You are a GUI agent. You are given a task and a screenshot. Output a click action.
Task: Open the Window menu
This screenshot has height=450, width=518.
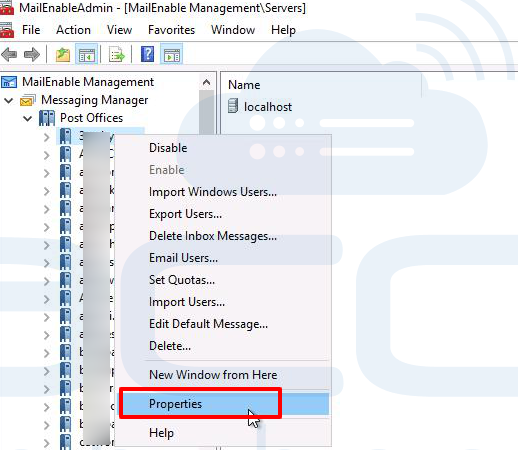click(233, 30)
